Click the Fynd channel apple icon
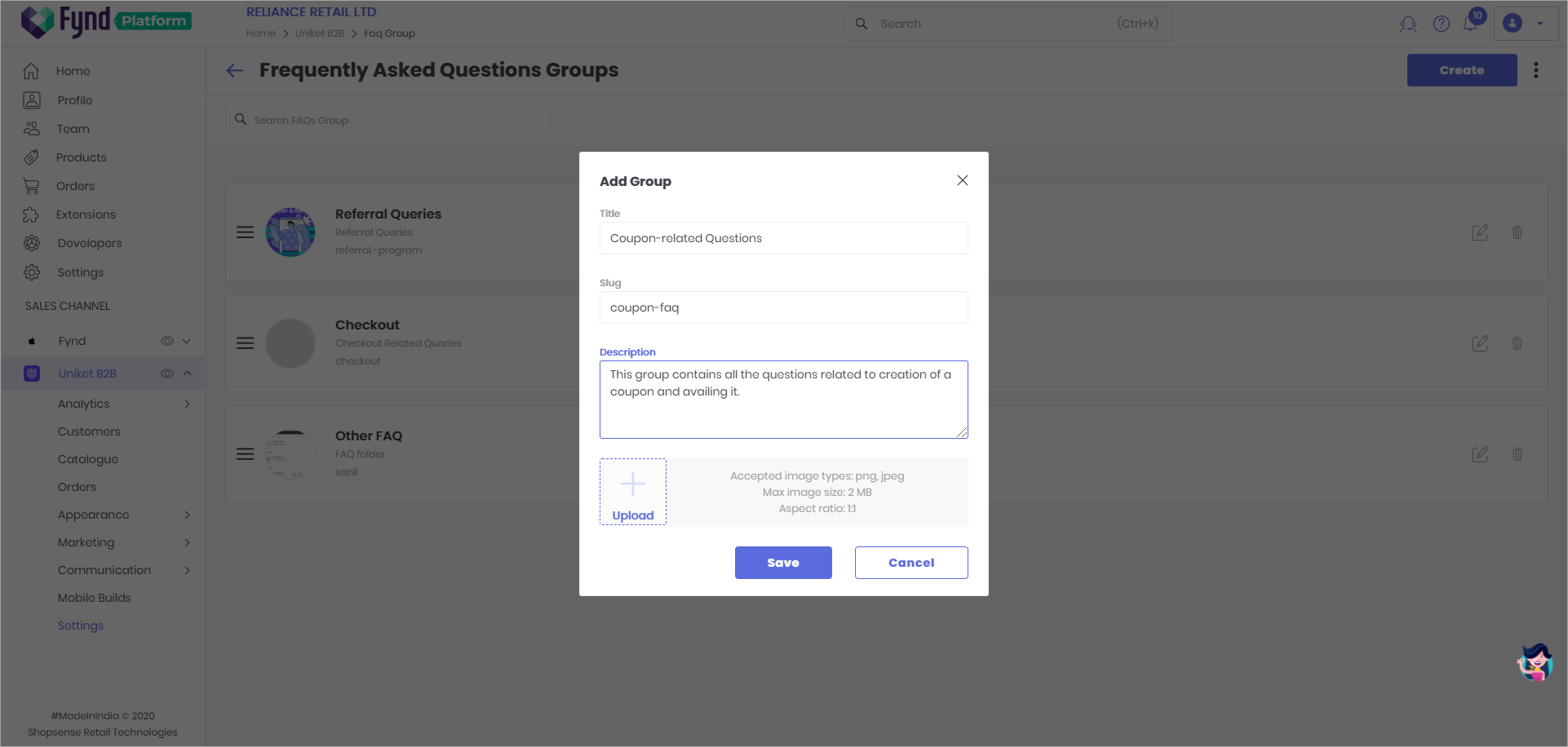 pyautogui.click(x=32, y=341)
